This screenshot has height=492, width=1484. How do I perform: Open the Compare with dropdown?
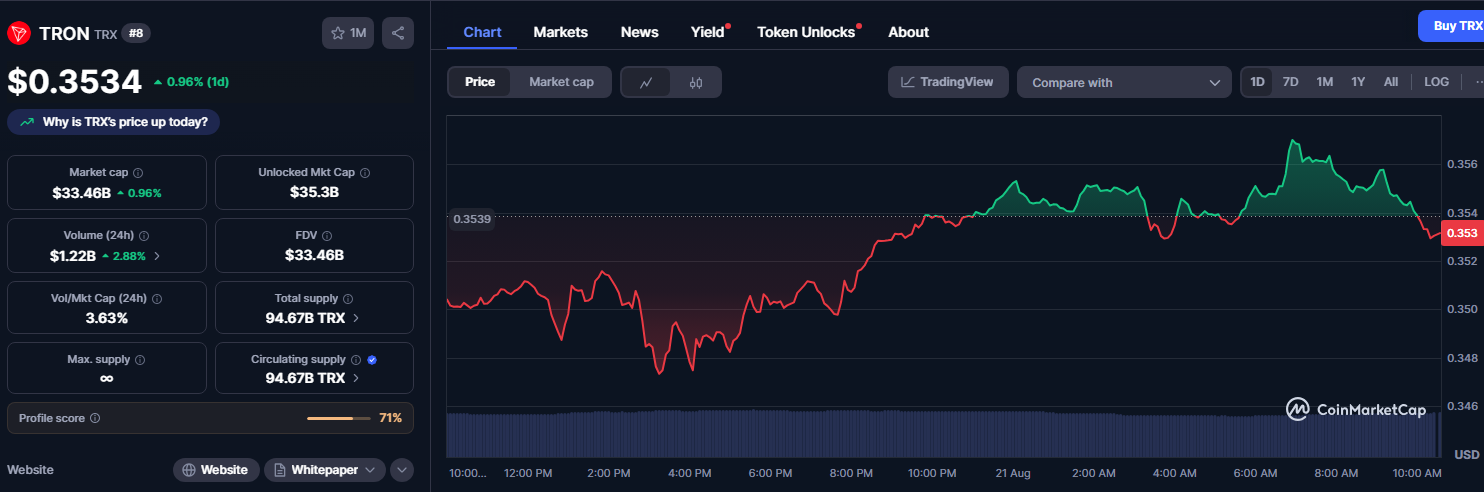(x=1124, y=82)
